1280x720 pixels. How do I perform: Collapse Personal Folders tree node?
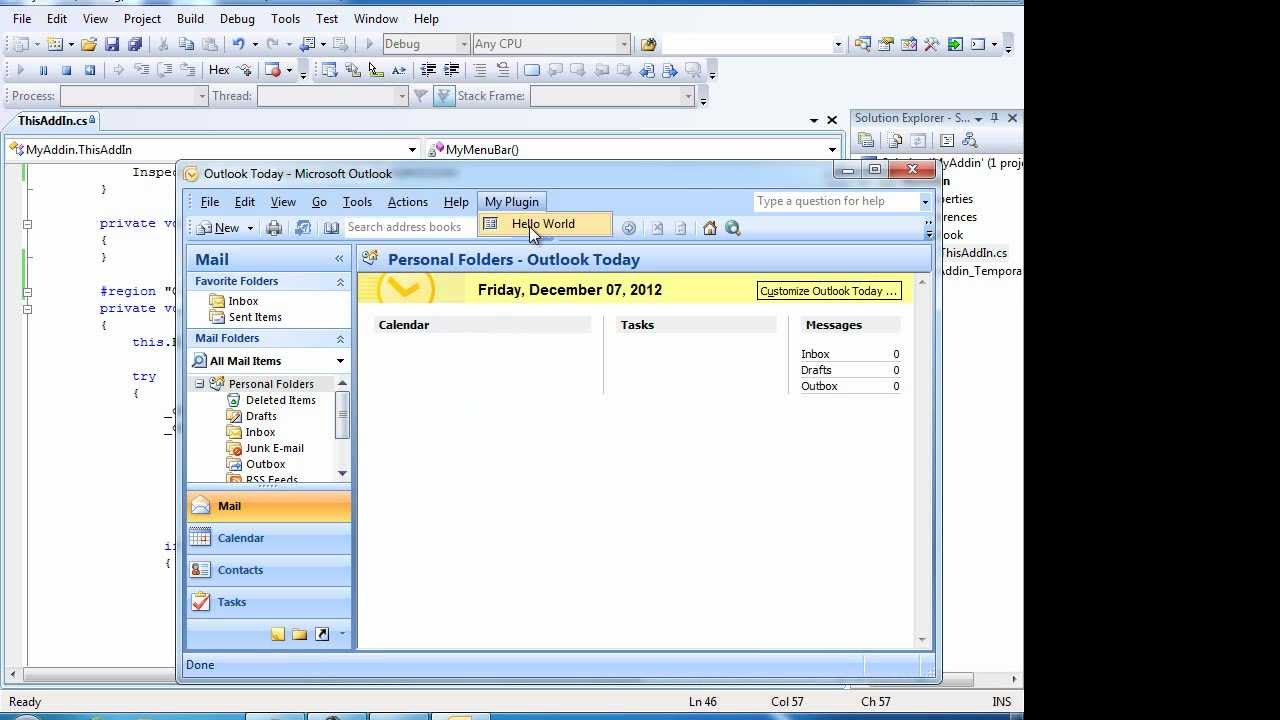pyautogui.click(x=199, y=384)
